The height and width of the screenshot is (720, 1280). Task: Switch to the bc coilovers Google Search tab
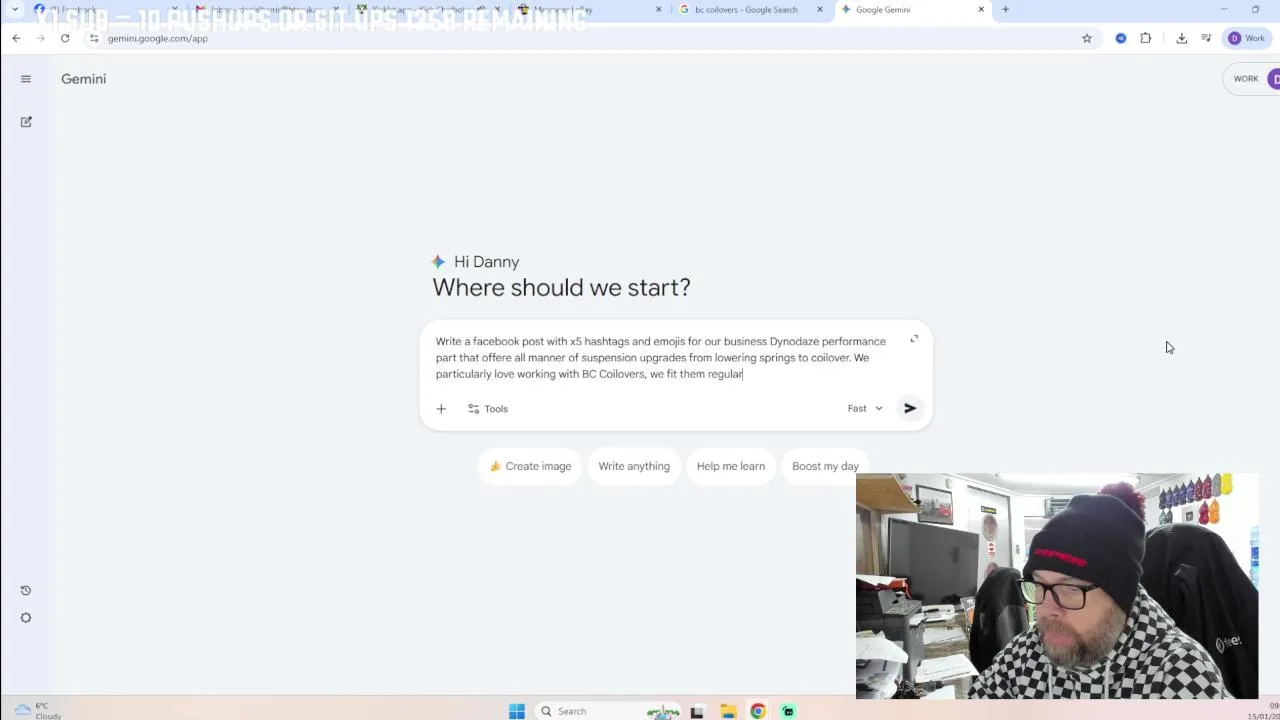pyautogui.click(x=745, y=9)
